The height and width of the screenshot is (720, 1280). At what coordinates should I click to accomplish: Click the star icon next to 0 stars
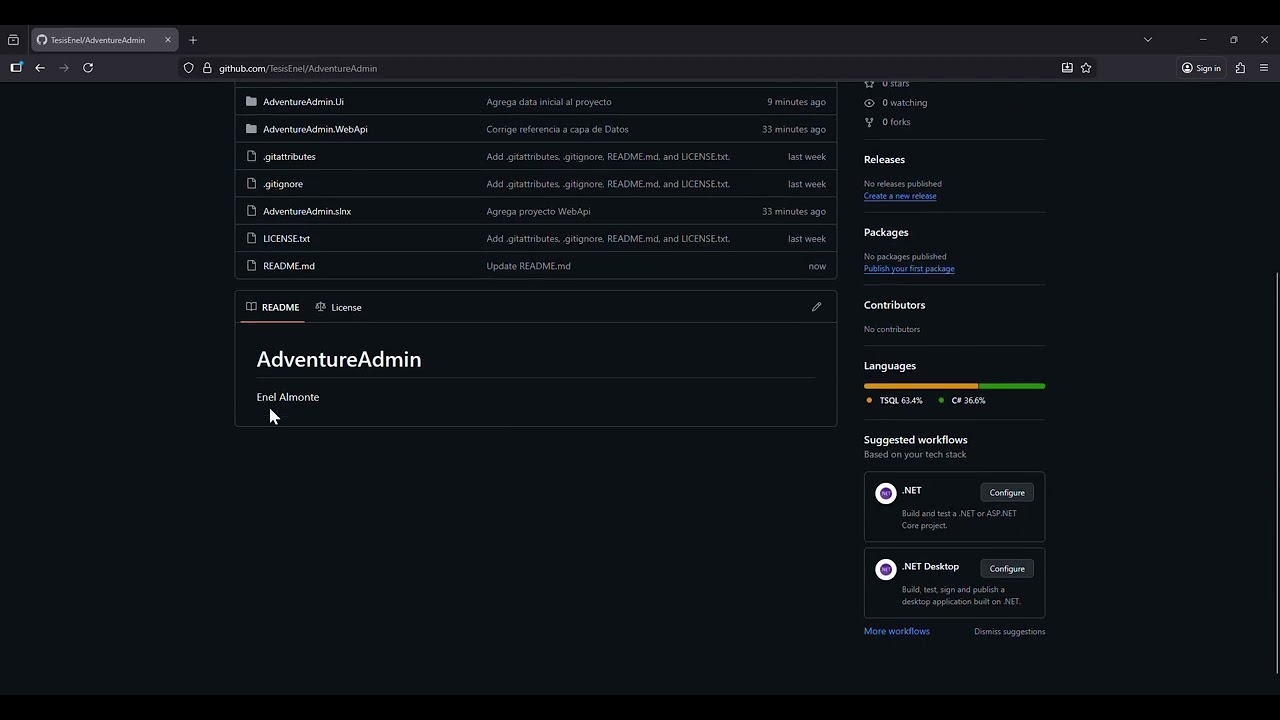coord(869,84)
